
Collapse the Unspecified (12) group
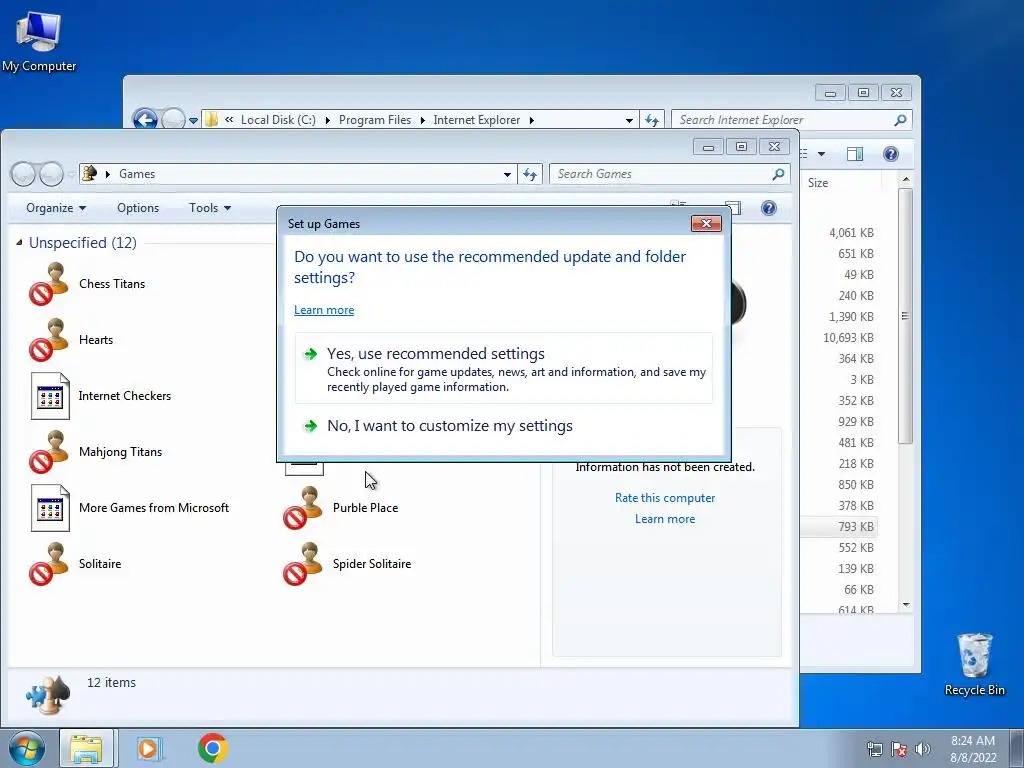pos(18,242)
